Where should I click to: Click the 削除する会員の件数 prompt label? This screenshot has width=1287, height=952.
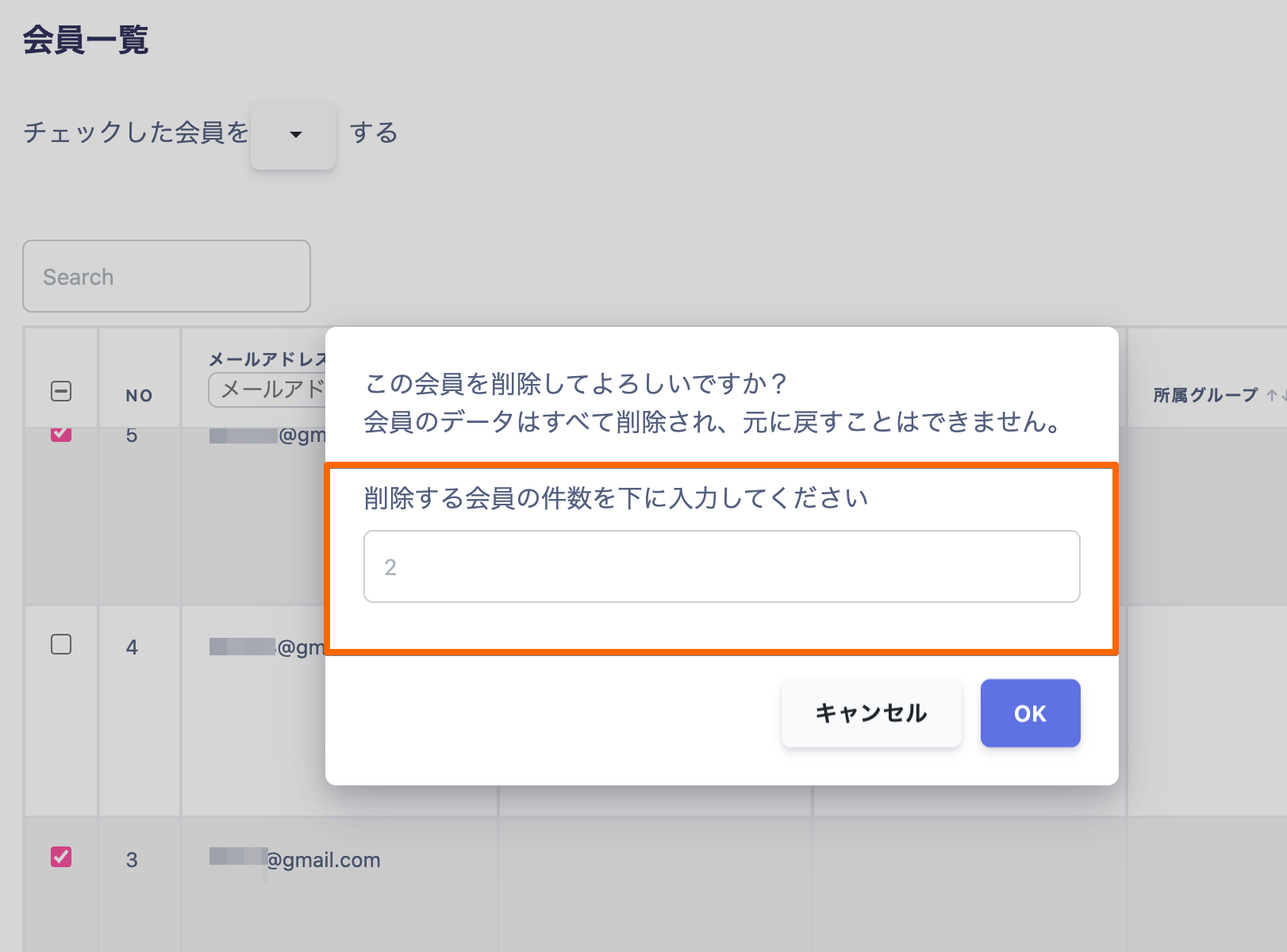616,498
